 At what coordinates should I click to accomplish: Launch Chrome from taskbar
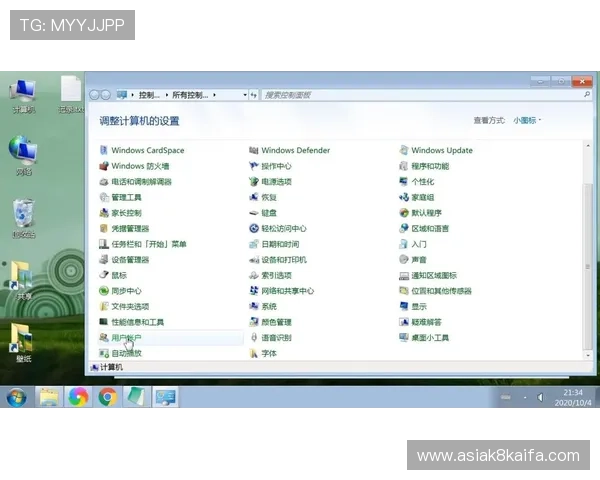[x=108, y=397]
